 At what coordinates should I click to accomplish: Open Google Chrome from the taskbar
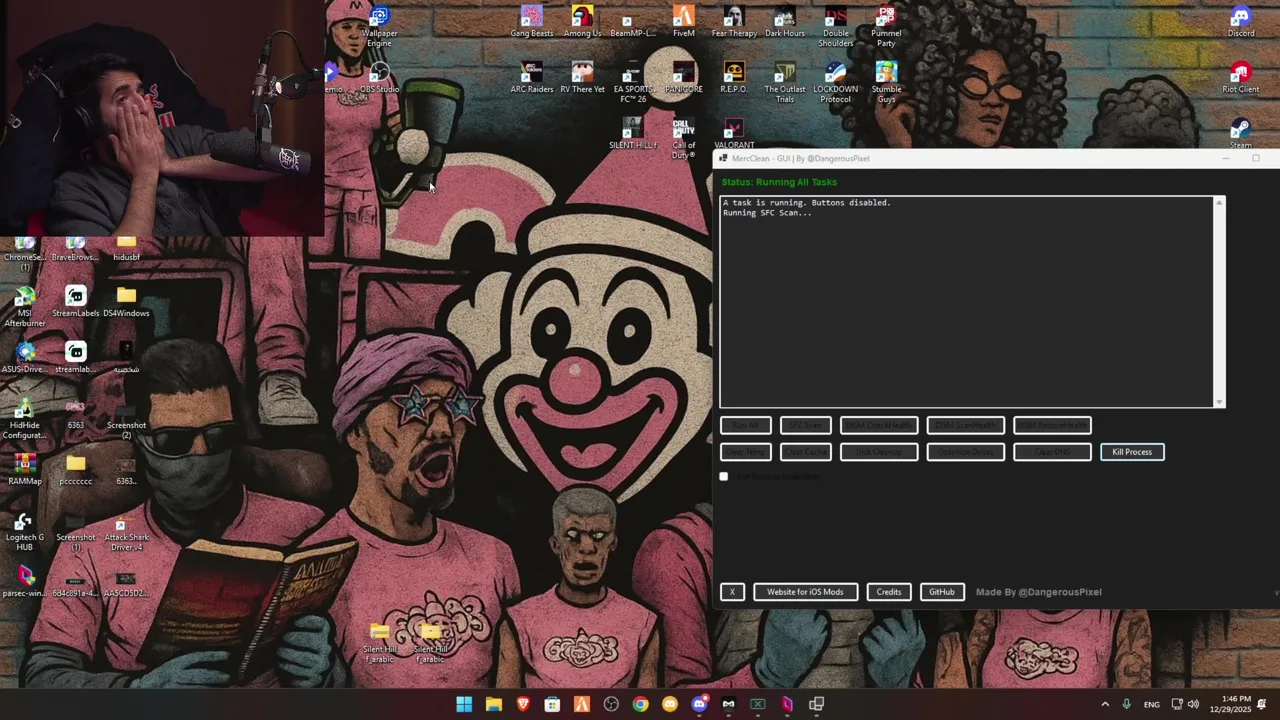pyautogui.click(x=640, y=704)
